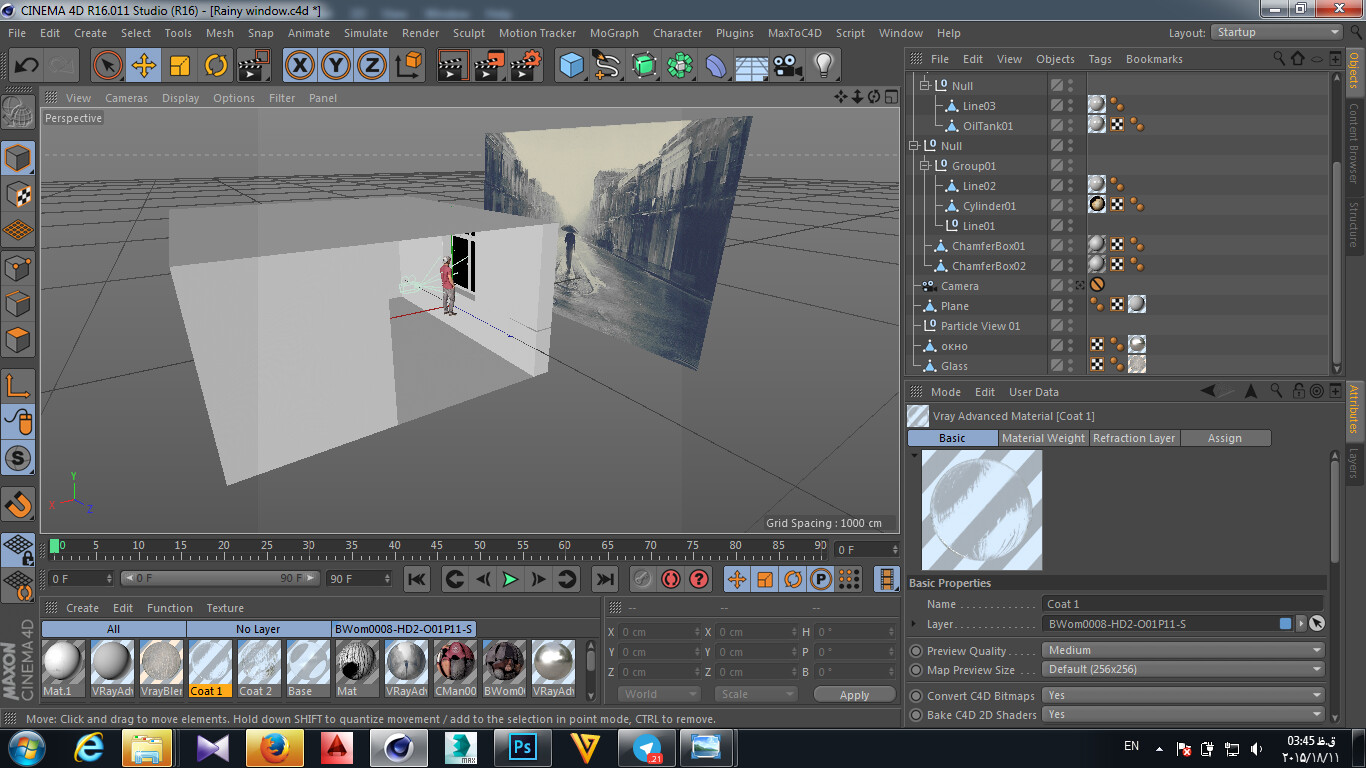Viewport: 1366px width, 768px height.
Task: Add a Cube primitive object
Action: click(571, 66)
